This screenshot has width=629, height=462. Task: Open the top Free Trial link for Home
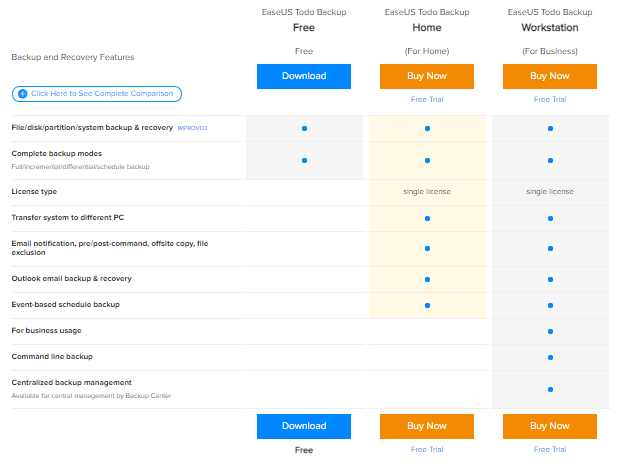coord(427,100)
